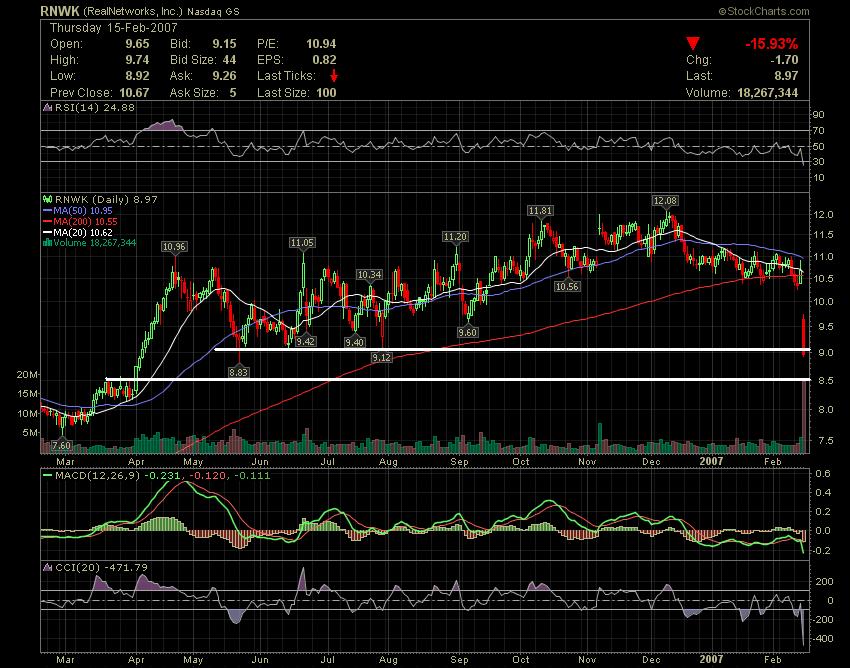850x668 pixels.
Task: Click the small icon before CCI(20) label
Action: coord(48,568)
